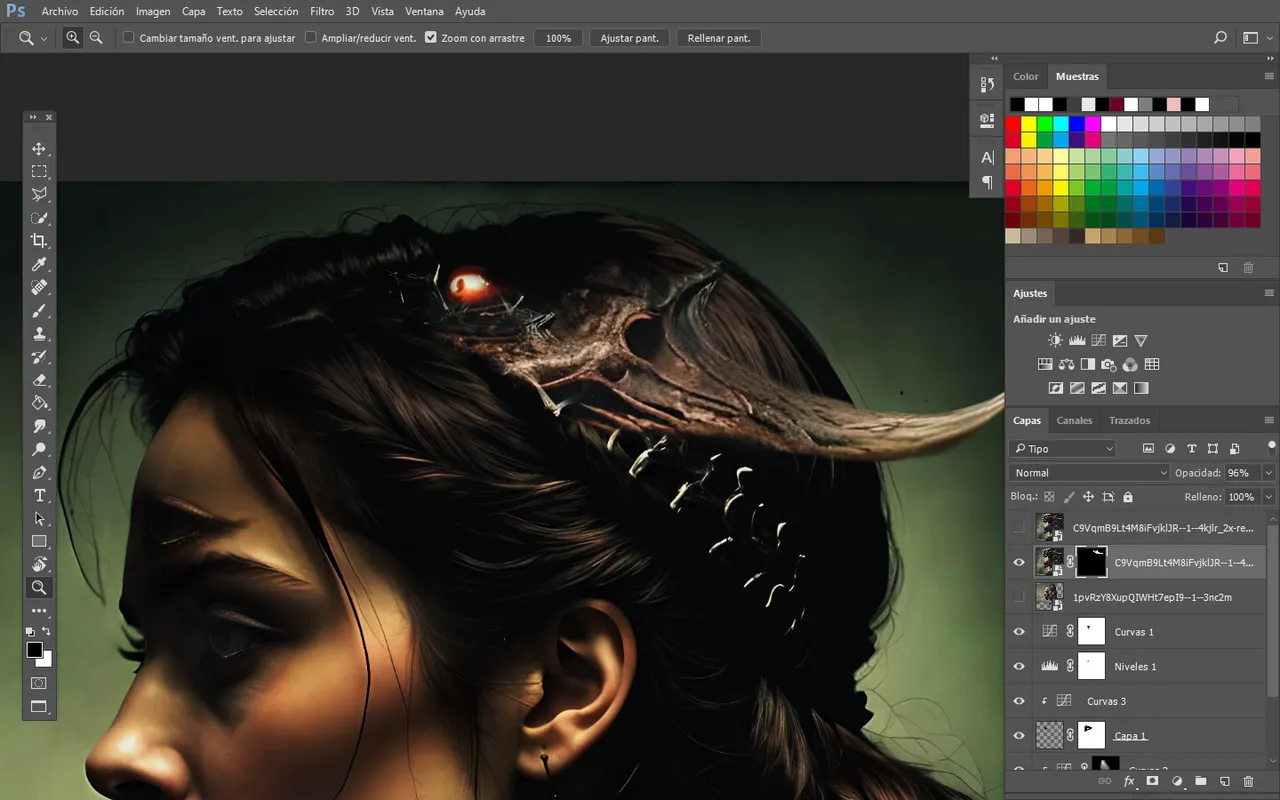This screenshot has width=1280, height=800.
Task: Hide the Niveles 1 layer
Action: click(1019, 666)
